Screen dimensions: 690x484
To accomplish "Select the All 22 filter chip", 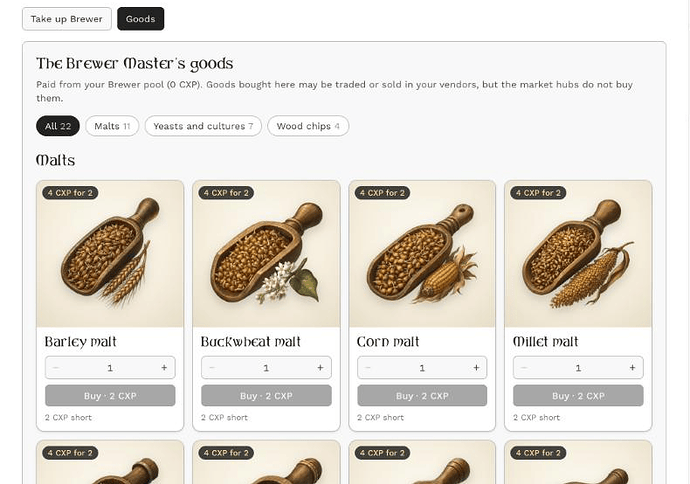I will (58, 126).
